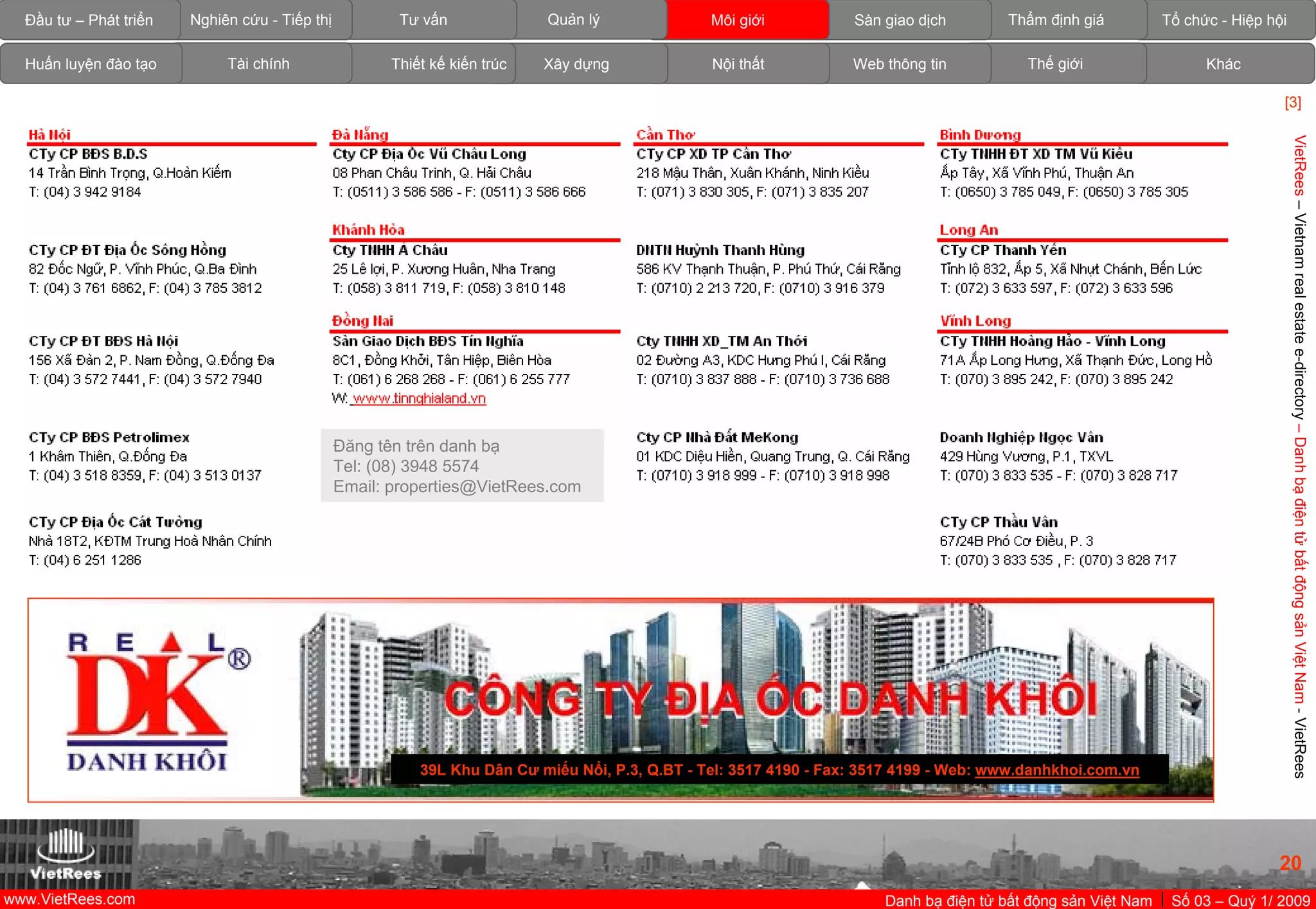This screenshot has width=1316, height=909.
Task: Click the Đăng tên trên danh bạ box
Action: point(462,466)
